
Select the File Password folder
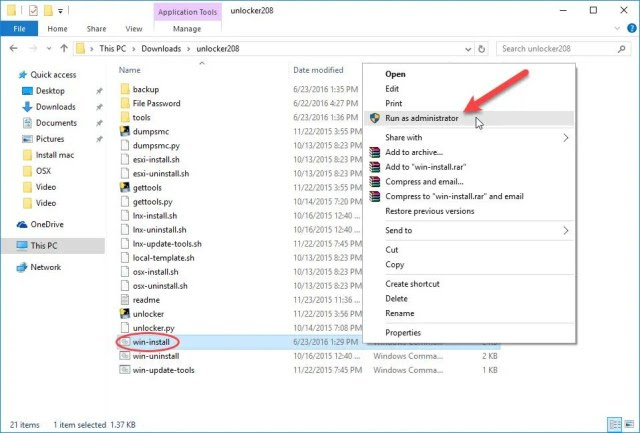tap(156, 103)
